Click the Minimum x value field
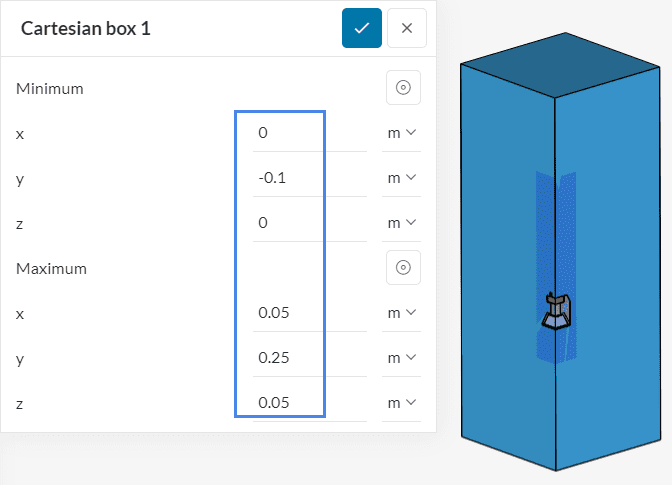Image resolution: width=672 pixels, height=485 pixels. tap(308, 133)
